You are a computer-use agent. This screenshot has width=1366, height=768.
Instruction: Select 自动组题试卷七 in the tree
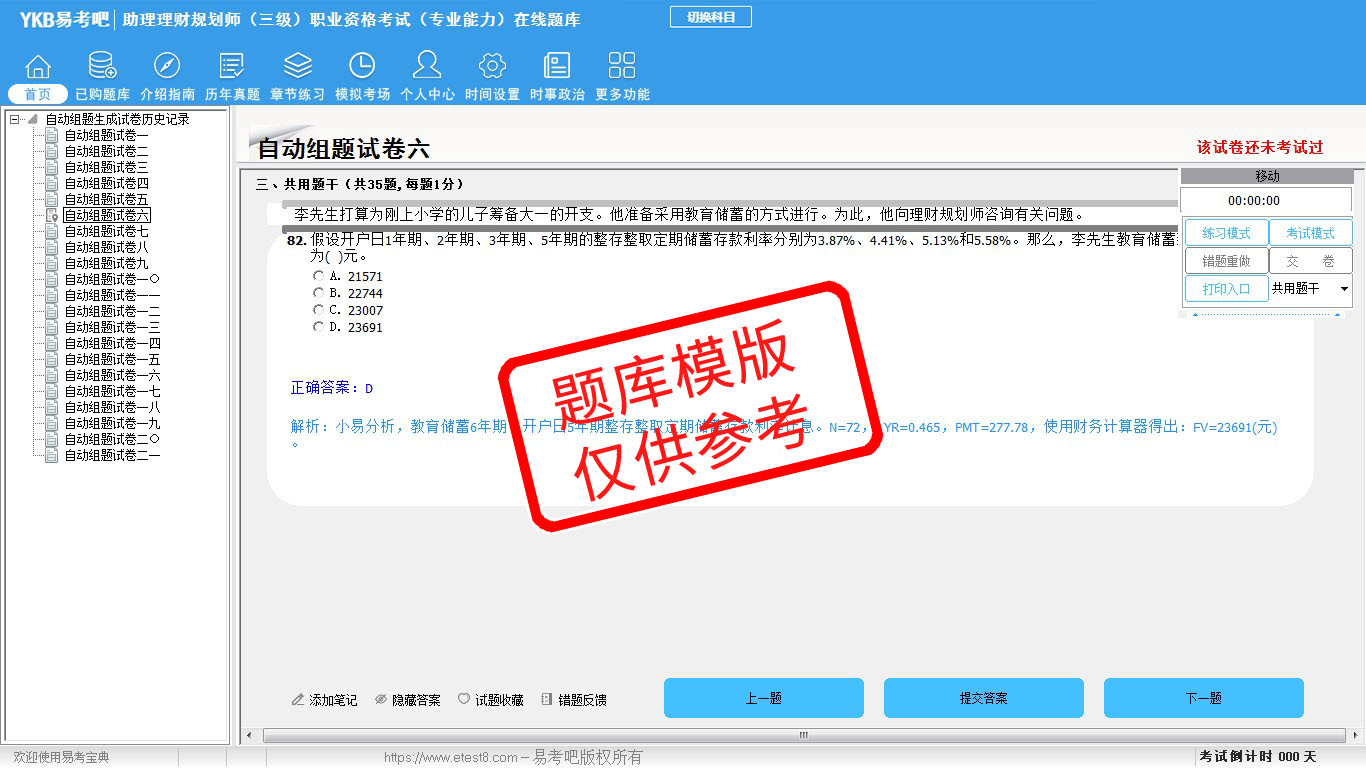point(106,231)
